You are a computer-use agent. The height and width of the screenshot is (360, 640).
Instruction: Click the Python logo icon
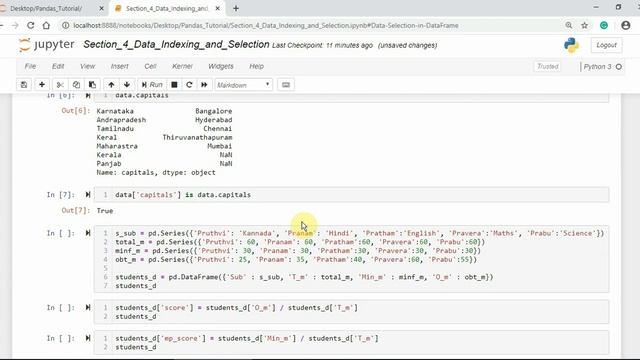coord(571,45)
